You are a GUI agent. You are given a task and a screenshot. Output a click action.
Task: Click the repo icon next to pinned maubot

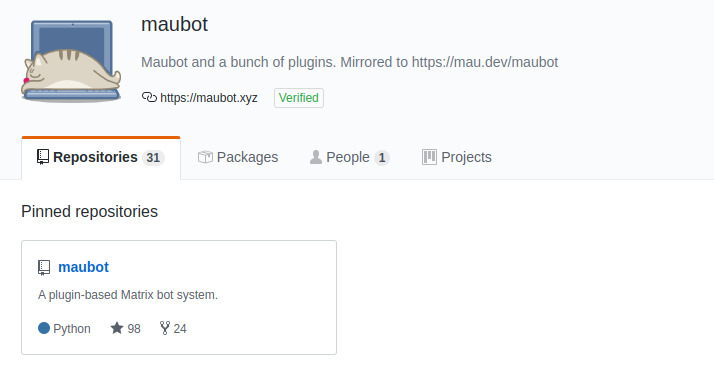click(x=44, y=268)
